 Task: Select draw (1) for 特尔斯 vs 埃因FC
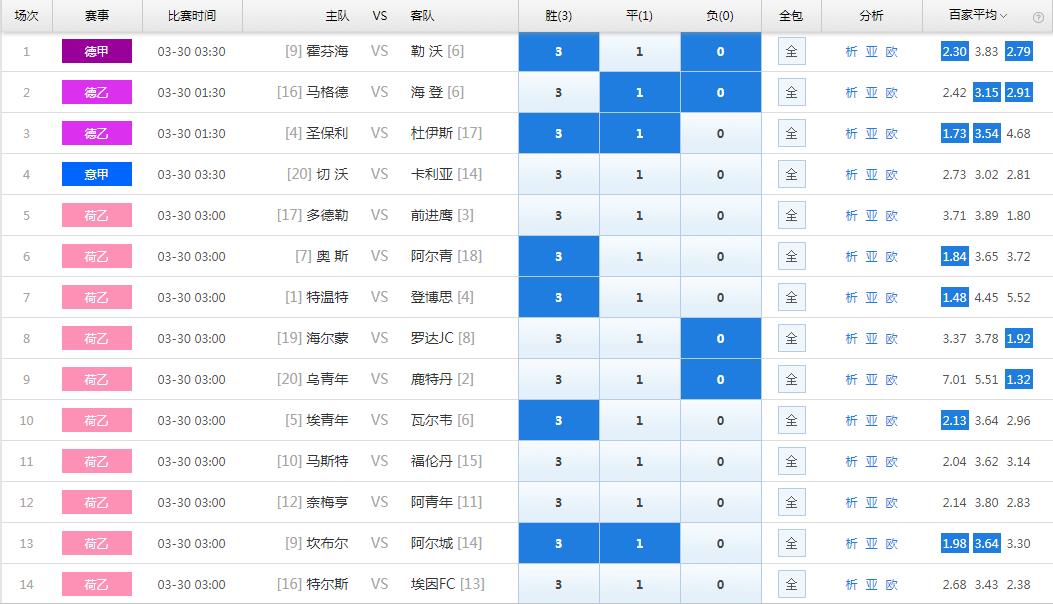[639, 585]
